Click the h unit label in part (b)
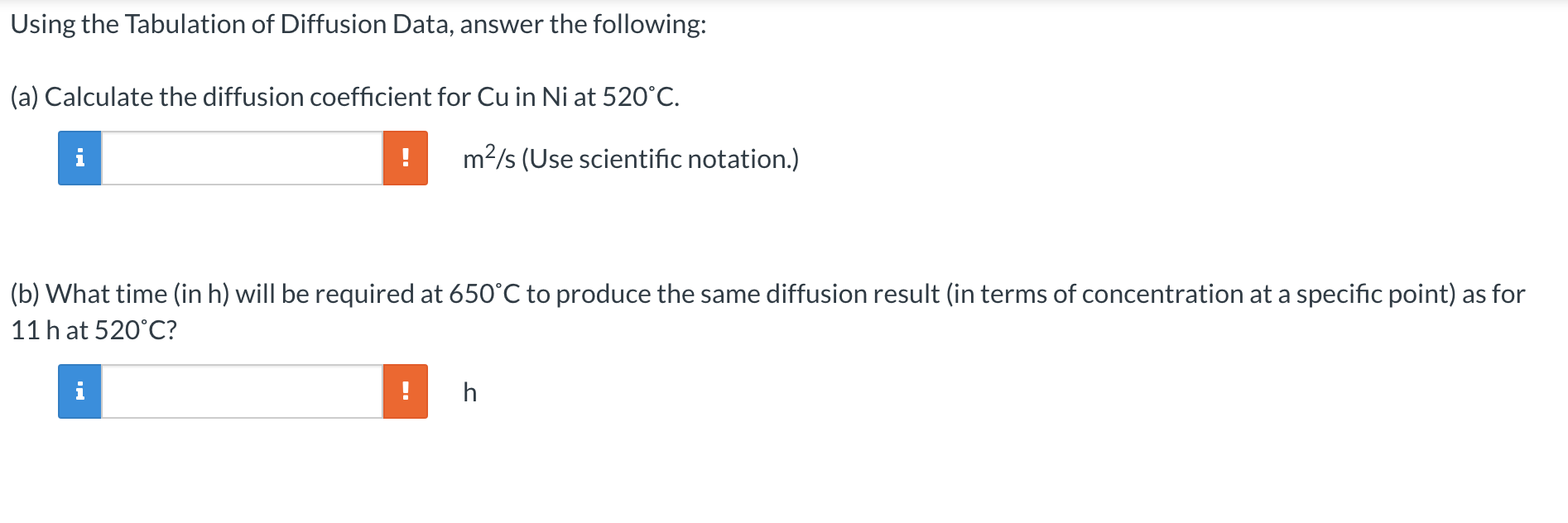1568x523 pixels. (469, 392)
